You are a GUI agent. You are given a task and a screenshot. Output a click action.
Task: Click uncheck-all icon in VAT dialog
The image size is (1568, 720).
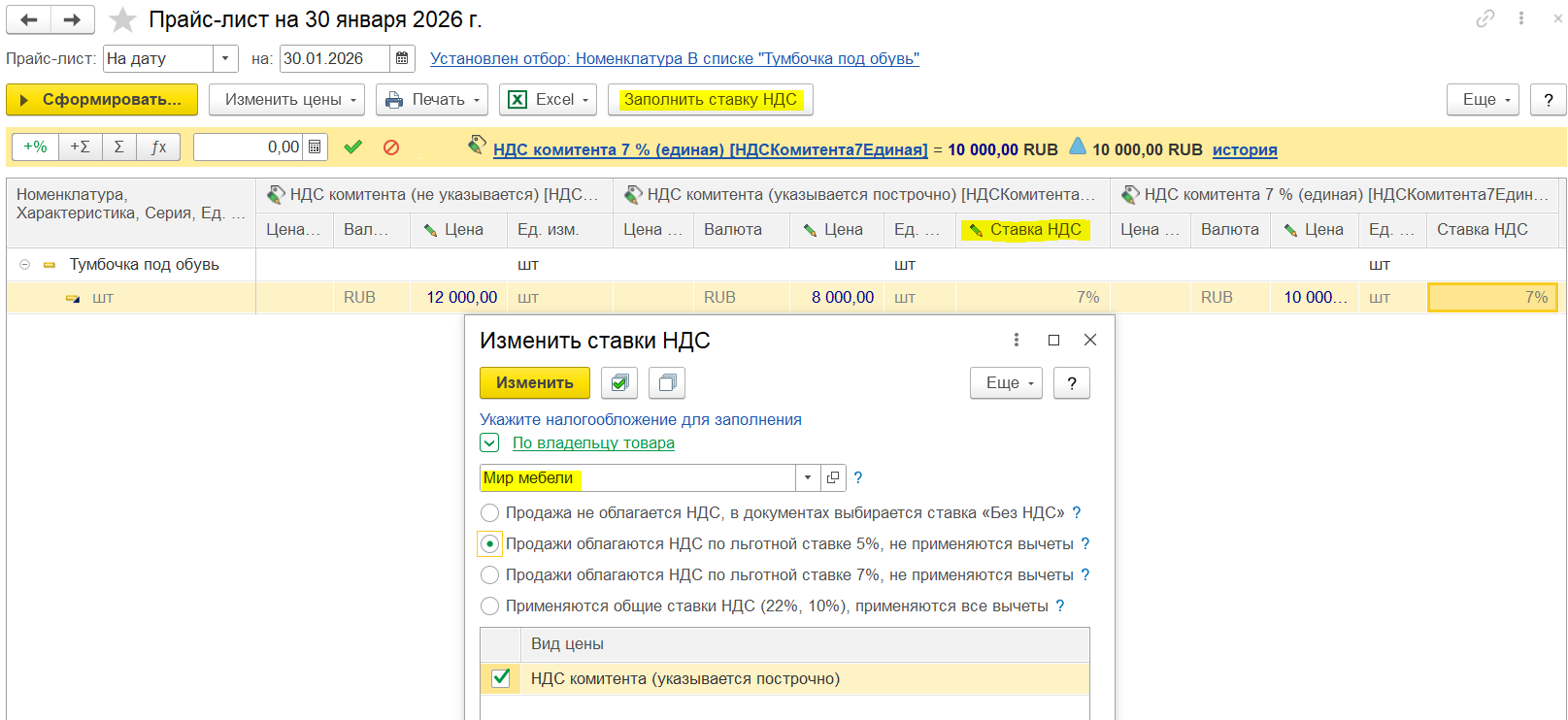(x=667, y=383)
